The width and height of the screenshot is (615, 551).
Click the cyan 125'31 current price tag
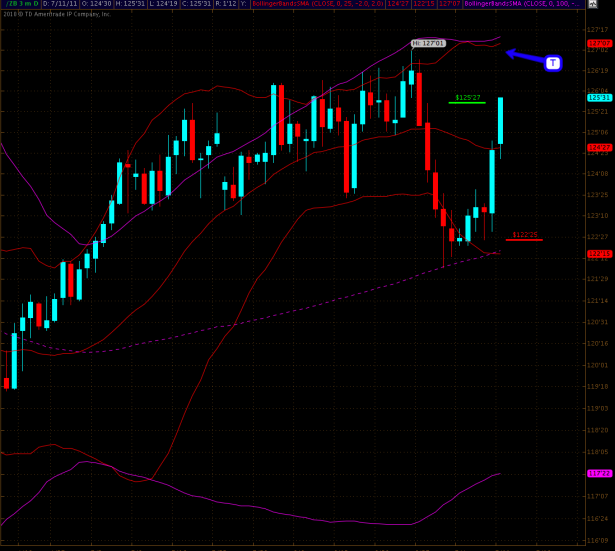tap(599, 97)
